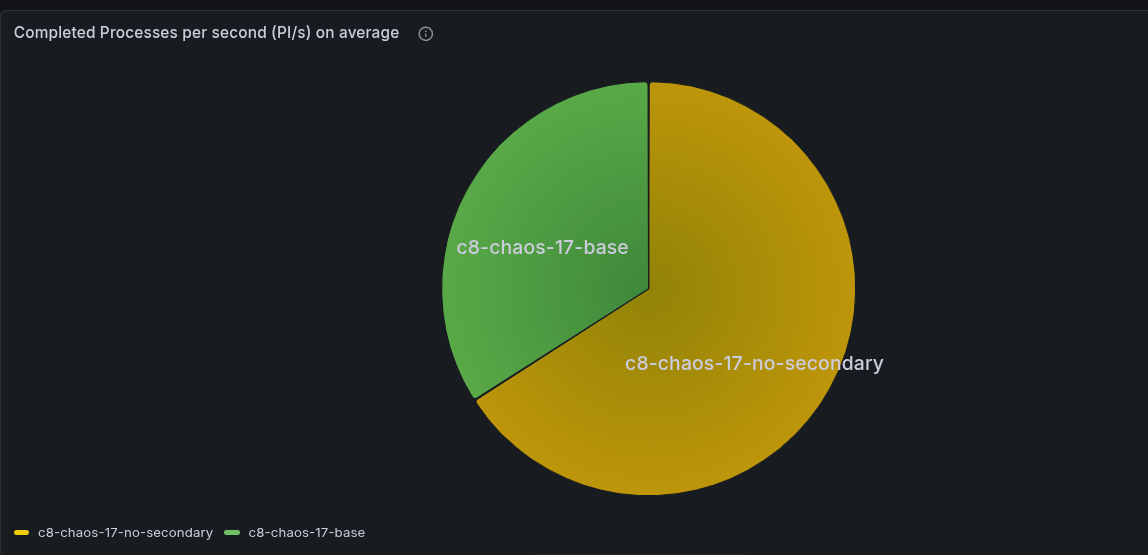Click the diagonal divider between pie slices
The height and width of the screenshot is (555, 1148).
click(x=562, y=344)
